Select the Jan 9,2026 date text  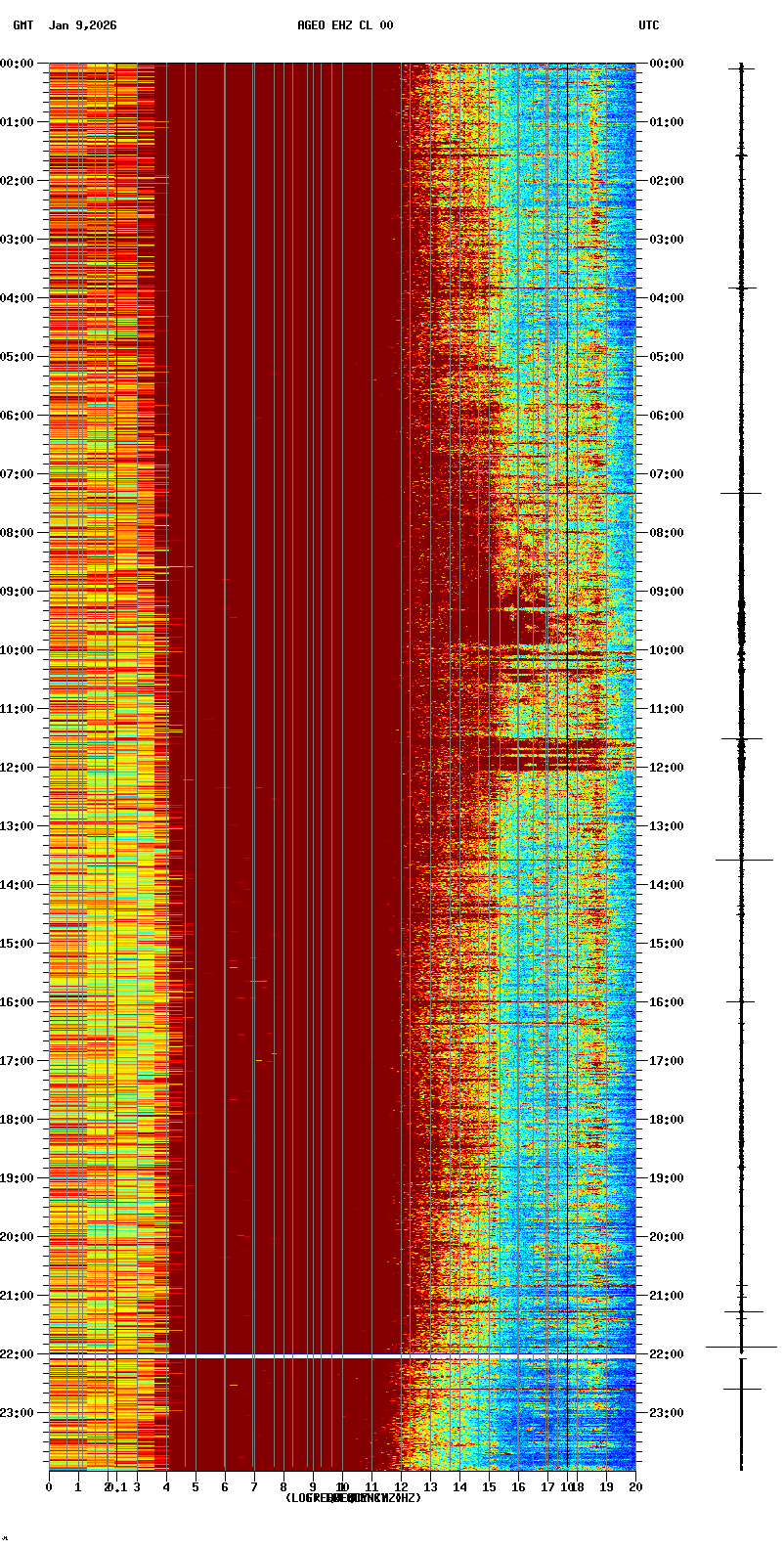point(82,25)
